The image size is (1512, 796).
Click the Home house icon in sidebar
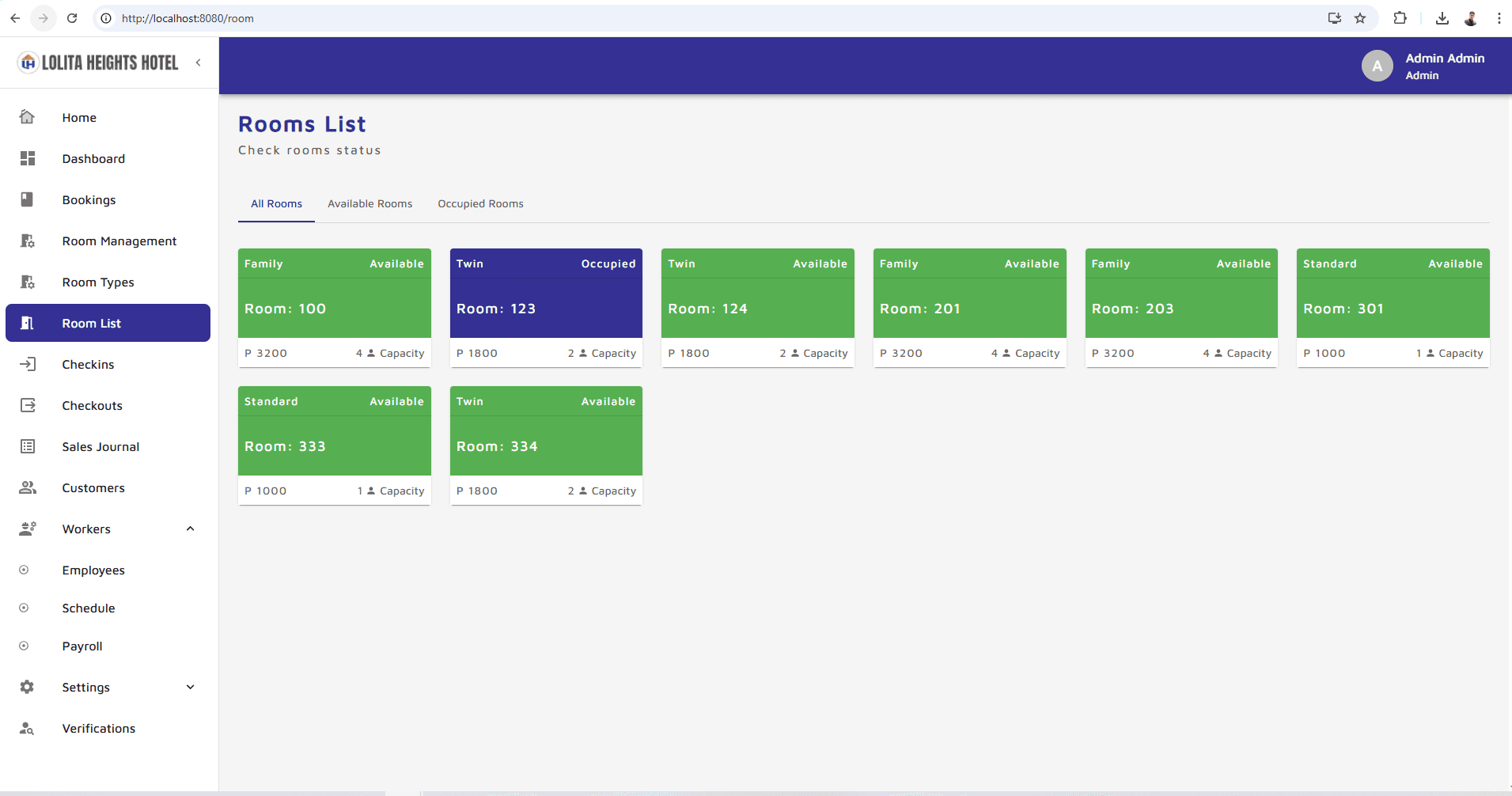click(27, 117)
